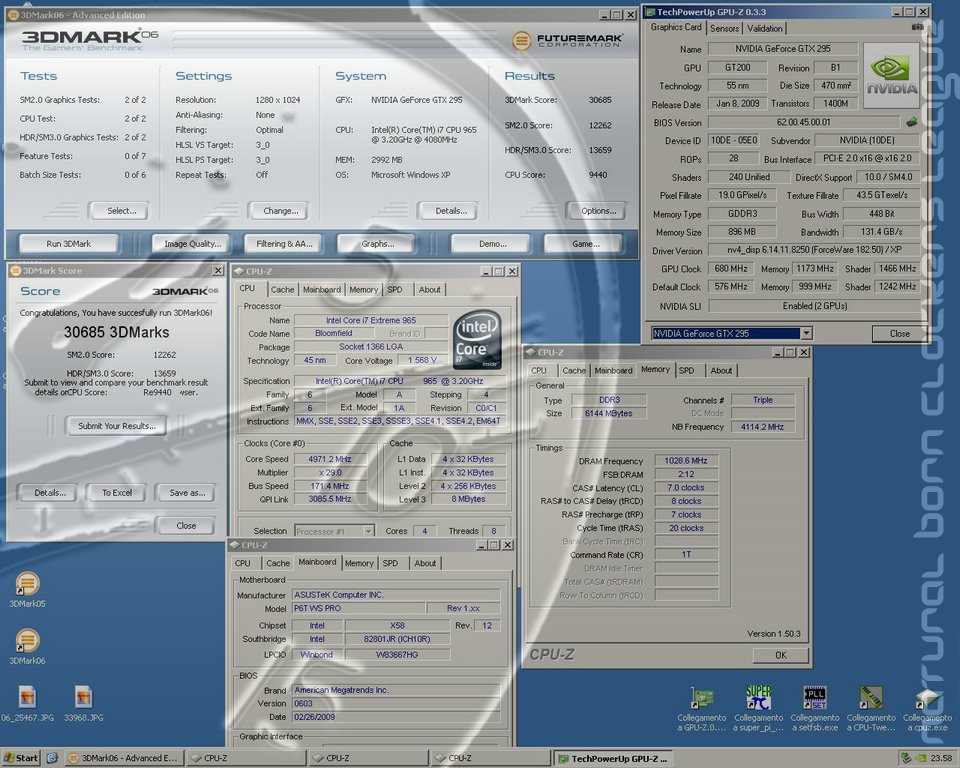The height and width of the screenshot is (768, 960).
Task: Start the Demo... in 3DMark06
Action: coord(492,244)
